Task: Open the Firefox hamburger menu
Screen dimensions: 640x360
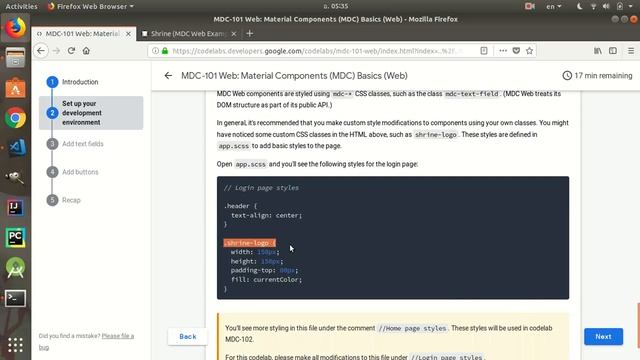Action: (x=631, y=51)
